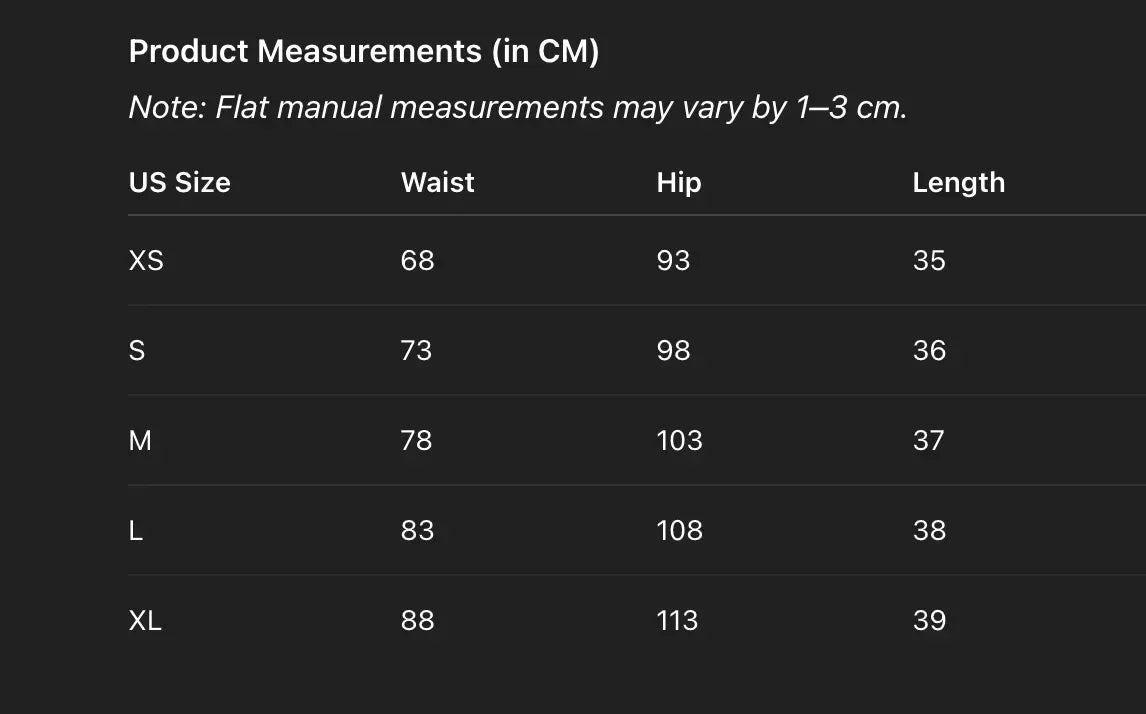Select the XL size row label
The height and width of the screenshot is (714, 1146).
coord(145,621)
